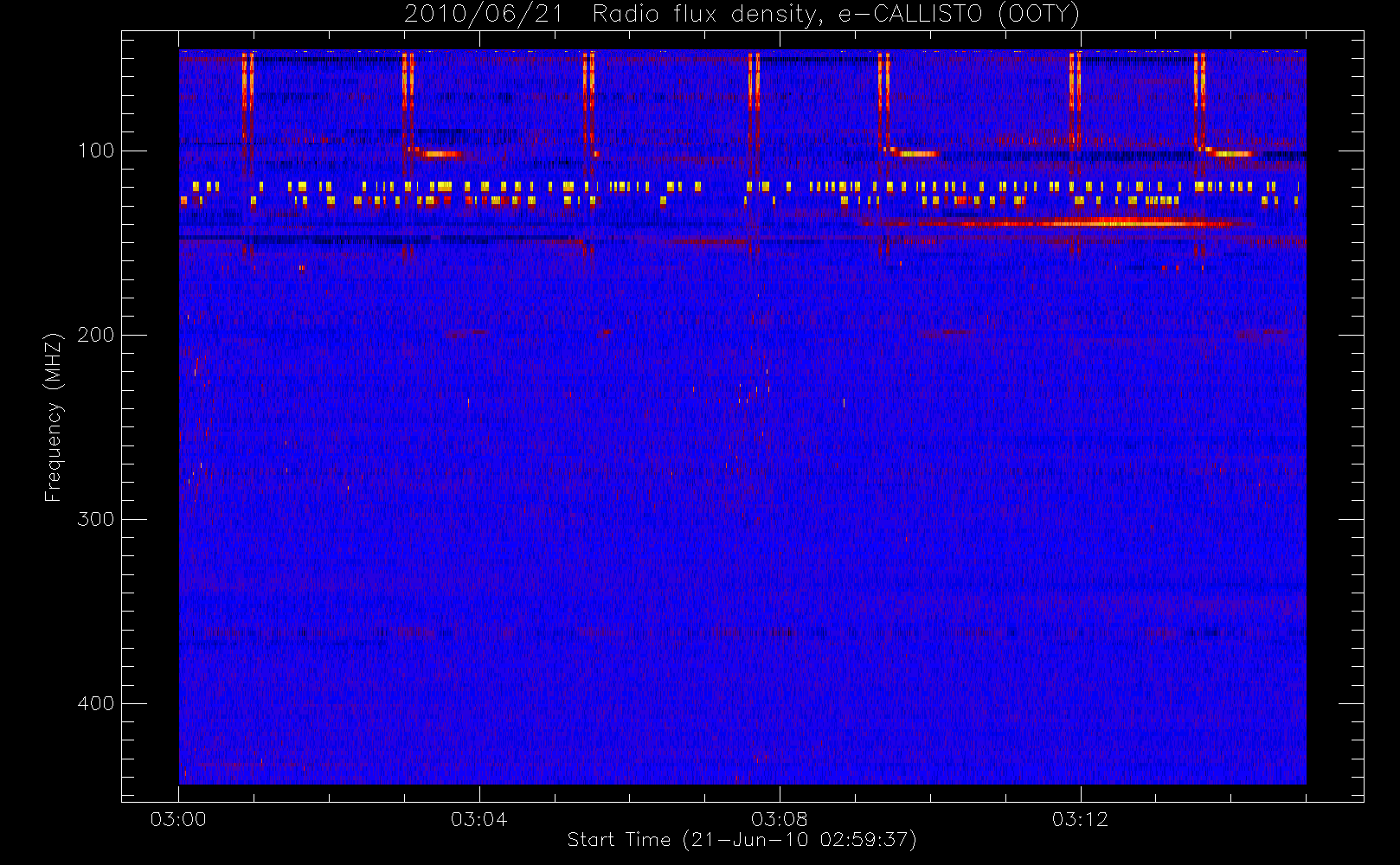1400x865 pixels.
Task: Click the 03:12 time tick label
Action: pos(1080,819)
